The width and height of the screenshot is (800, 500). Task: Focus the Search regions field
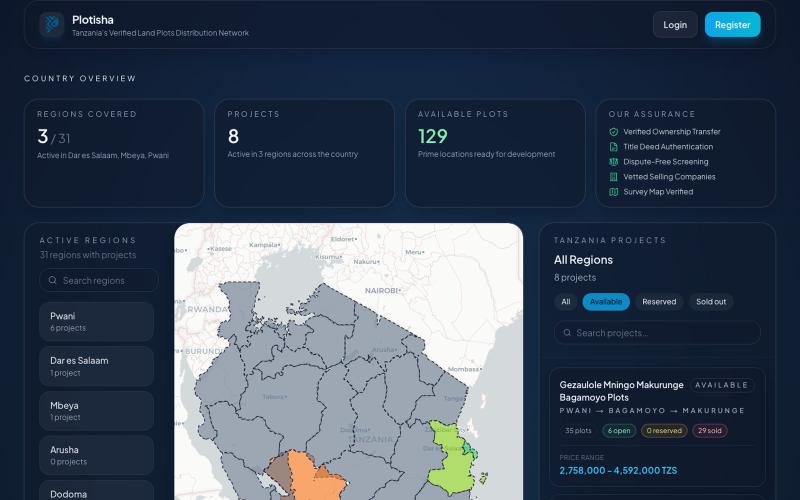tap(98, 280)
